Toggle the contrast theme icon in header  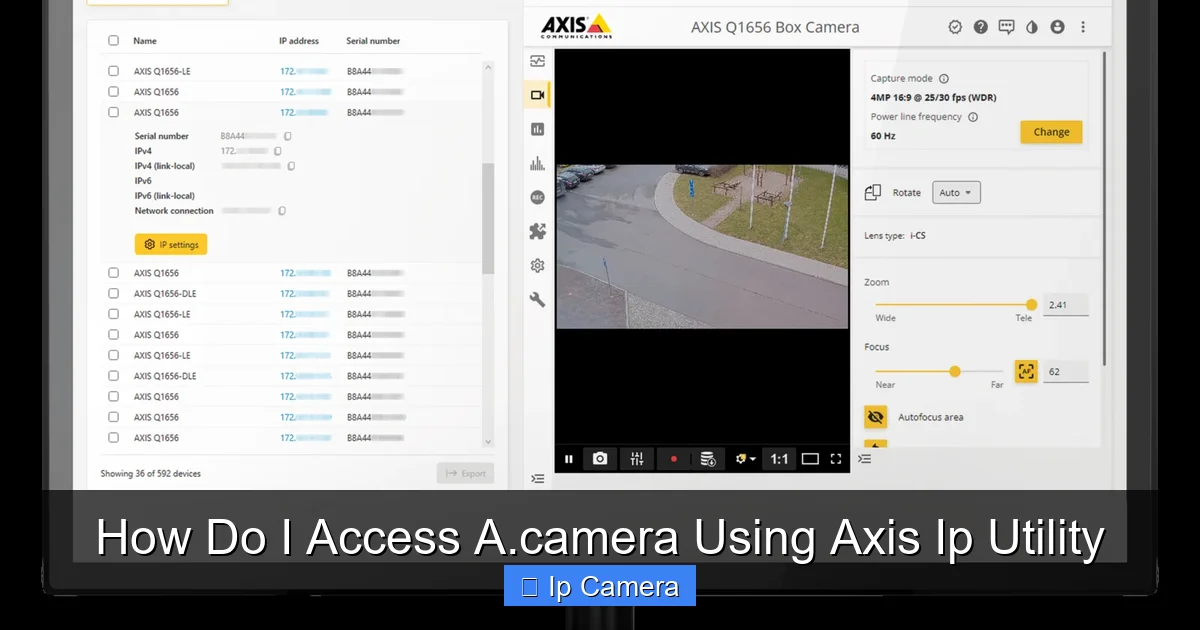[x=1032, y=27]
